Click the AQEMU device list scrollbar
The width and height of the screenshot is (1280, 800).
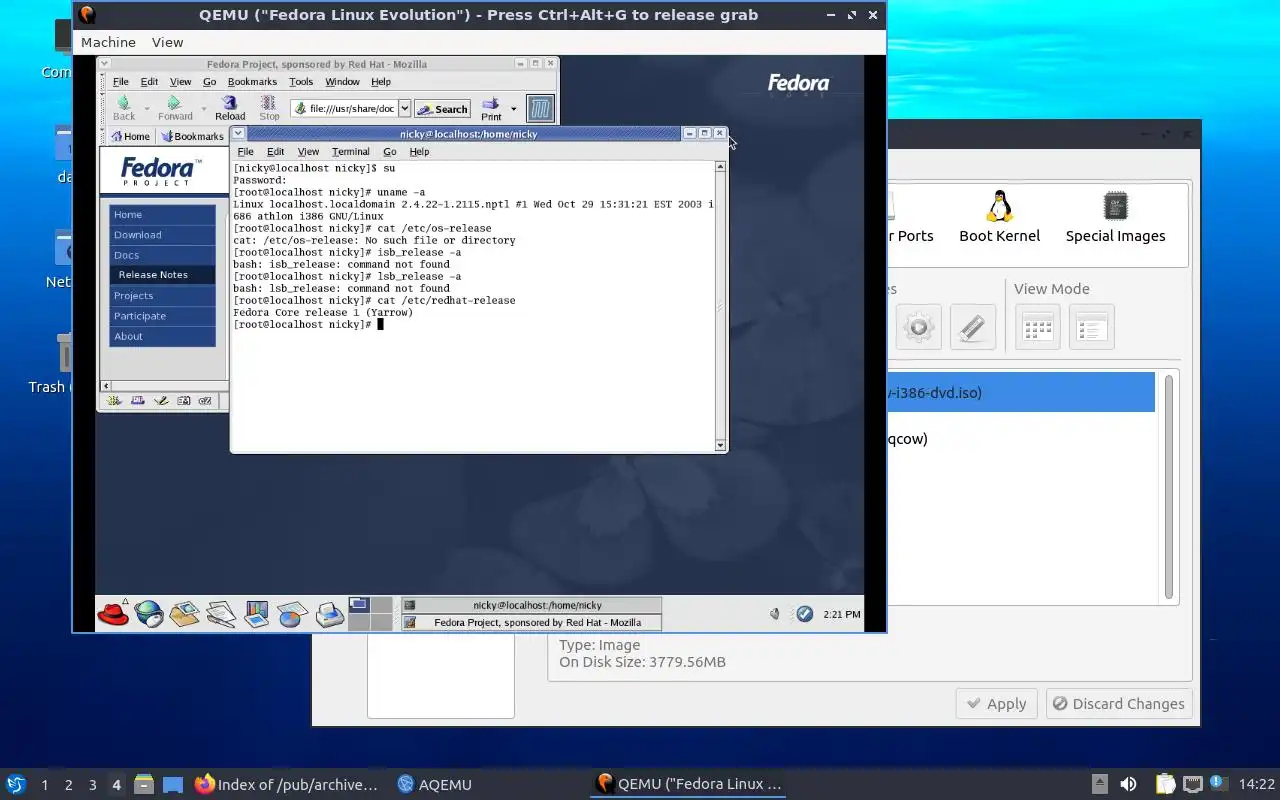[x=1168, y=488]
